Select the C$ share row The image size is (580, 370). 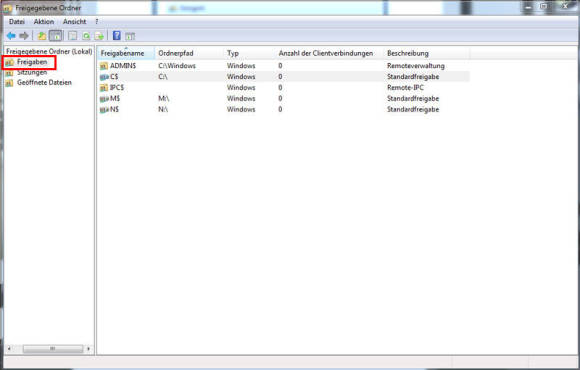283,77
